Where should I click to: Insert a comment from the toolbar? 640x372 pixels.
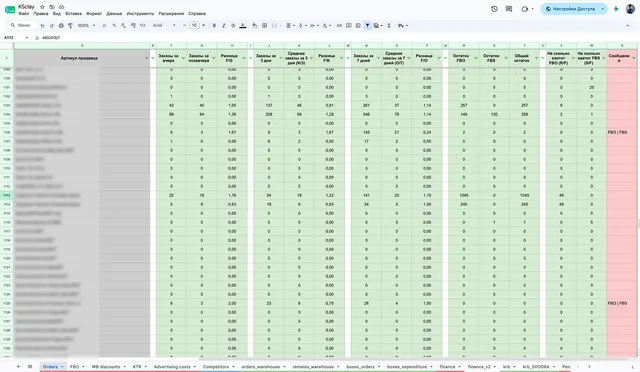click(x=349, y=25)
